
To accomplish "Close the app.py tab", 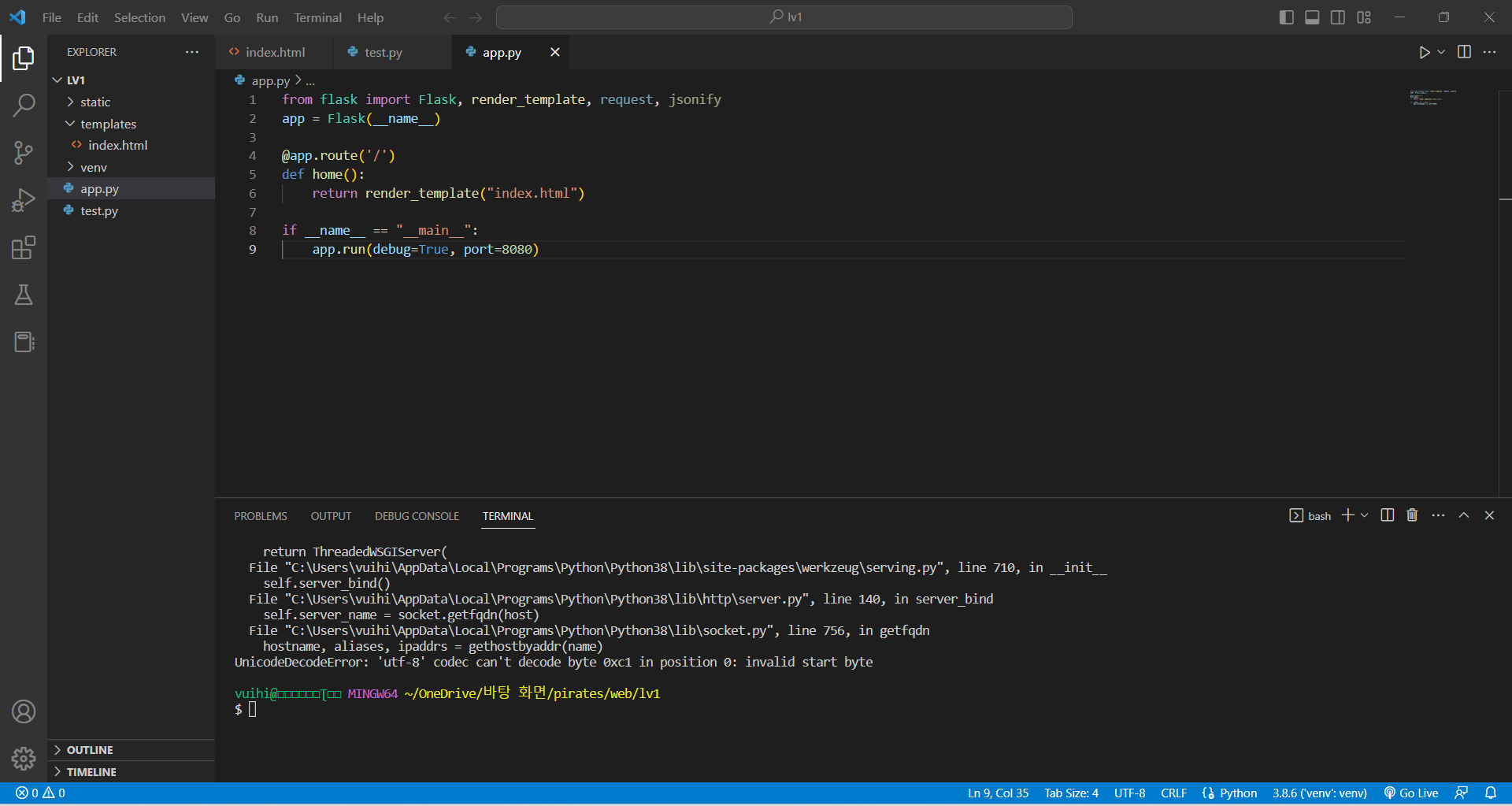I will point(555,52).
